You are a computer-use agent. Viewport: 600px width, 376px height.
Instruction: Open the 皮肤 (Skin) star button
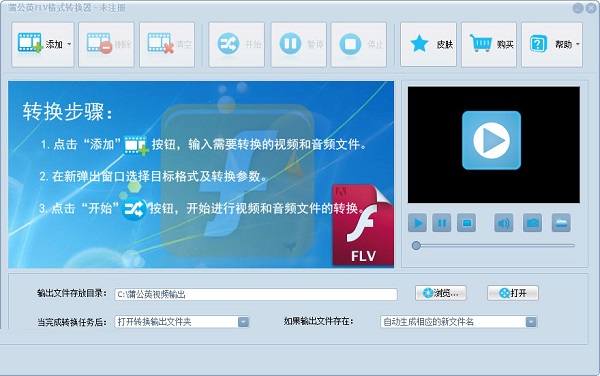click(429, 44)
